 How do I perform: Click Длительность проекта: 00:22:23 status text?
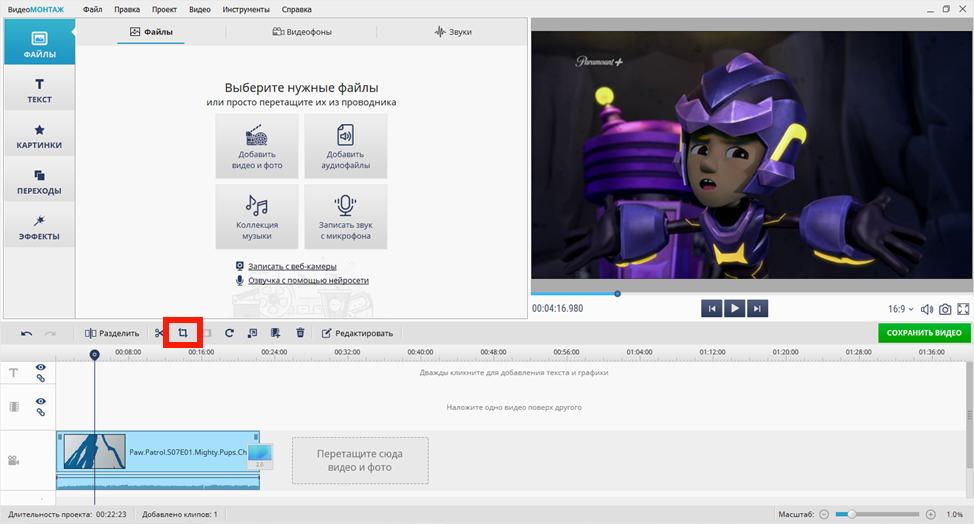(x=67, y=514)
